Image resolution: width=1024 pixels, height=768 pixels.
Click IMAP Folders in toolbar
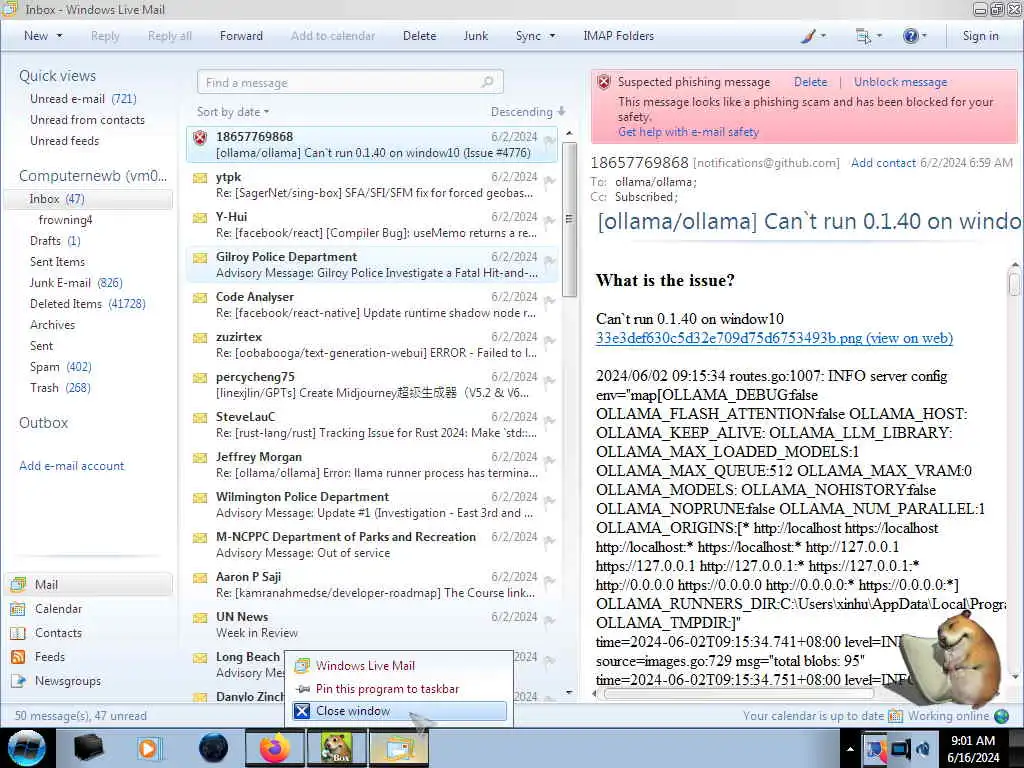click(618, 36)
